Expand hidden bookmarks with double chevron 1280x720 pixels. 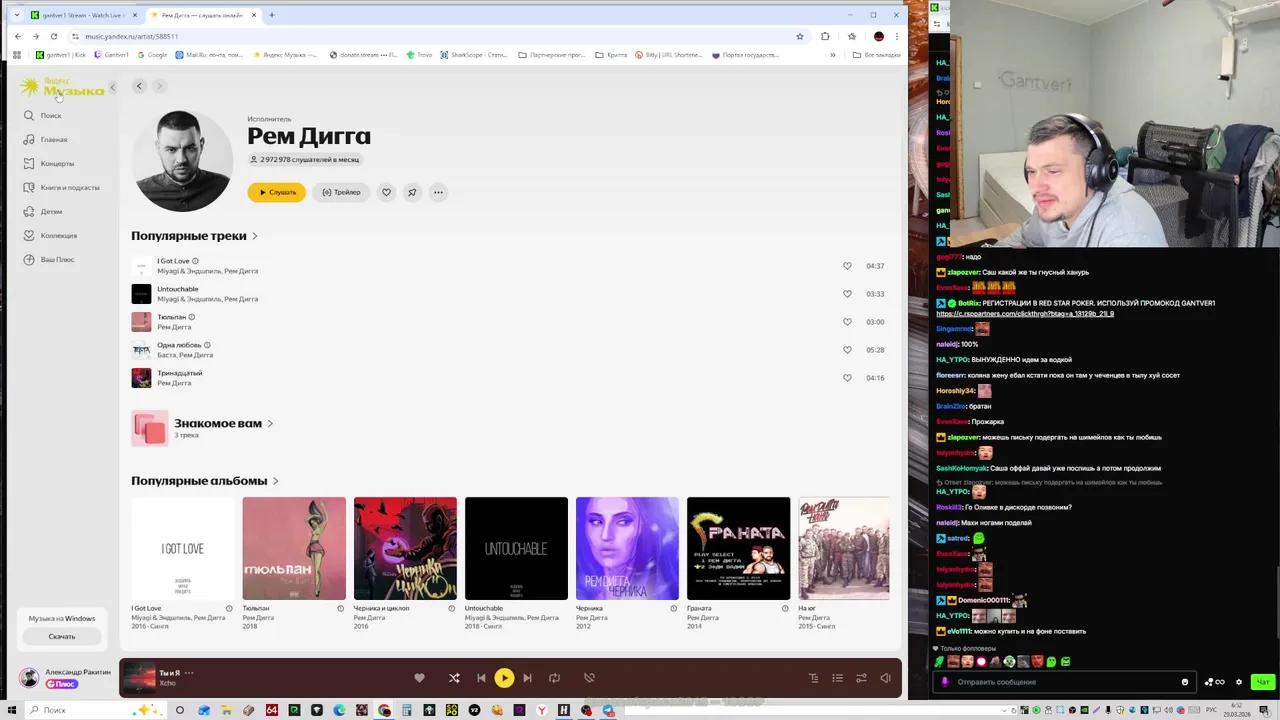[832, 55]
